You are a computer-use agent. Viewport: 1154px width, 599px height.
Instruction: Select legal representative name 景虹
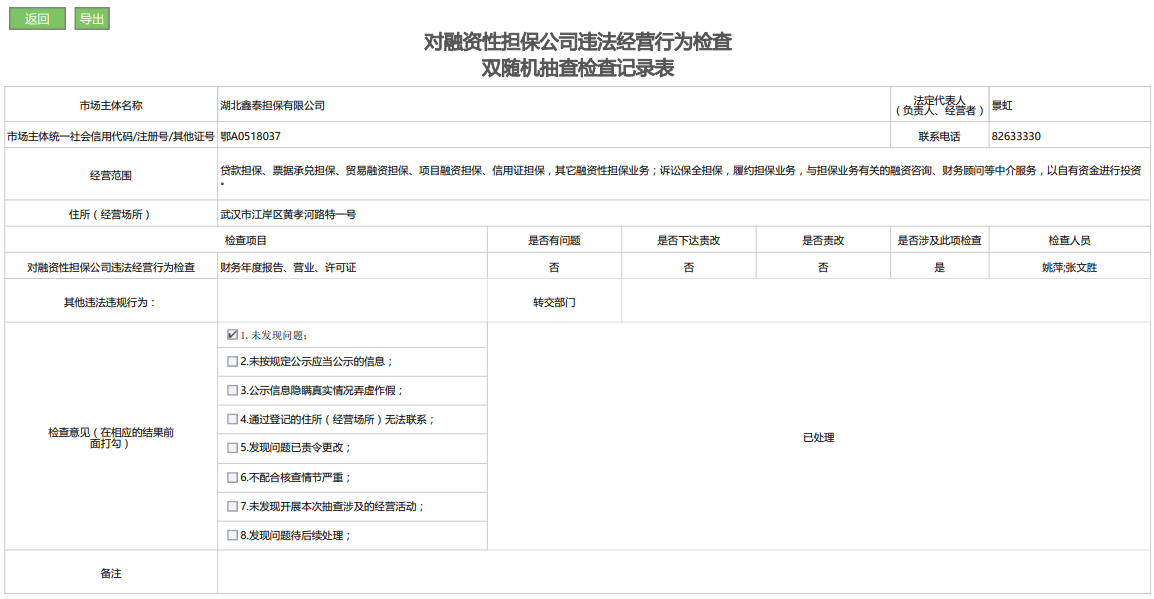tap(1002, 105)
